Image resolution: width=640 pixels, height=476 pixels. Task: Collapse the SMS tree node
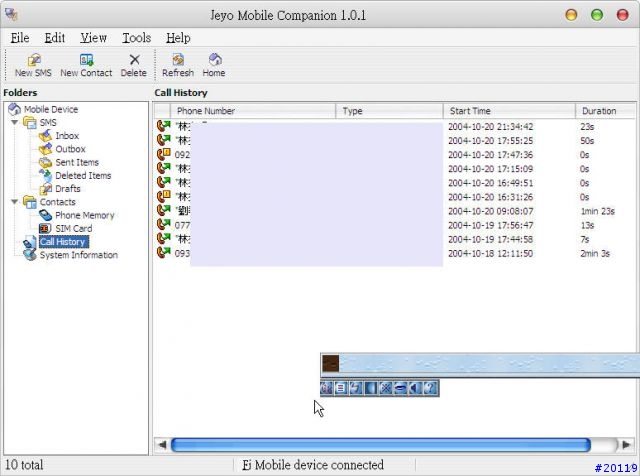click(x=15, y=122)
